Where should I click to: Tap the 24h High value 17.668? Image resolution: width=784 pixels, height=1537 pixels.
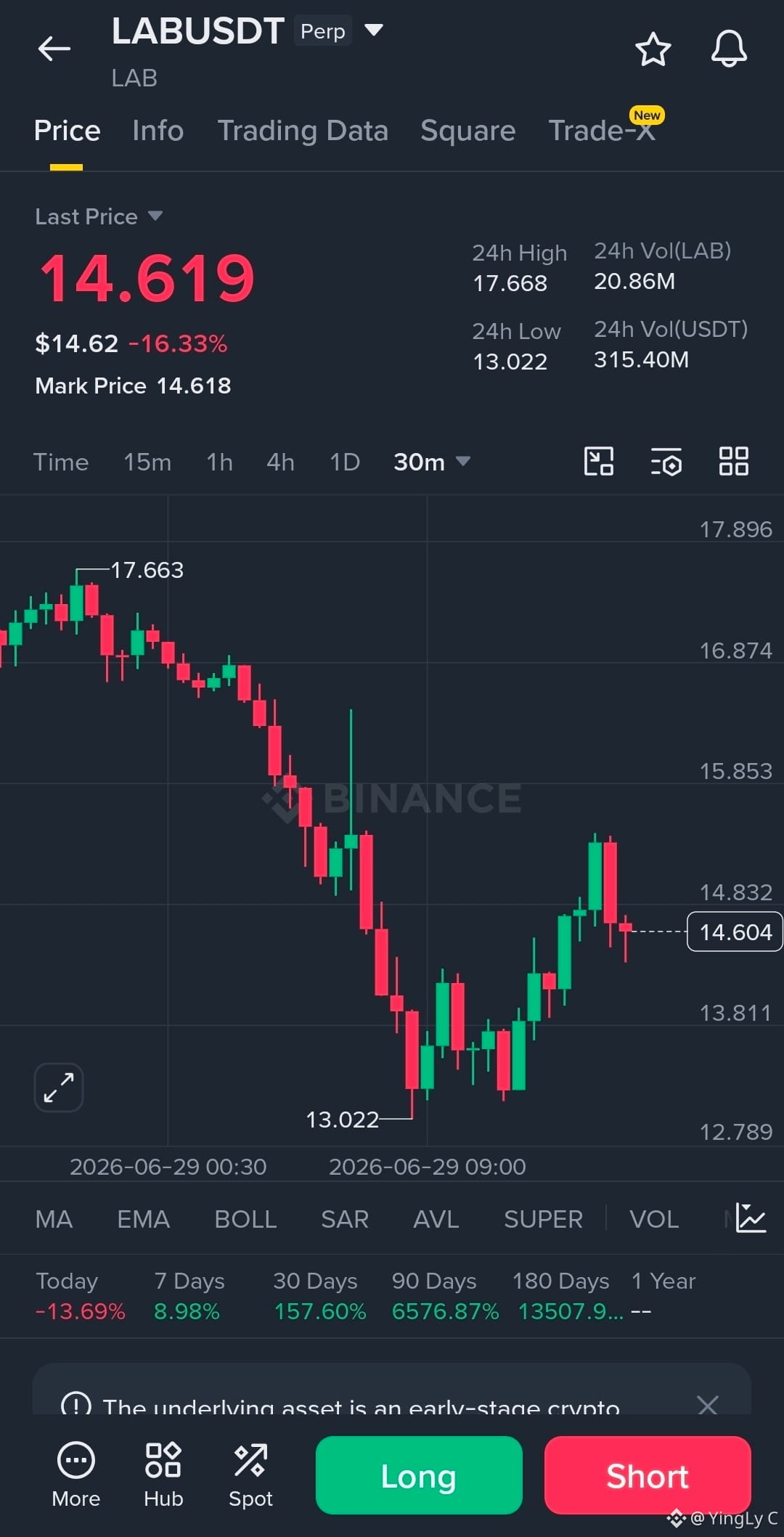(510, 283)
